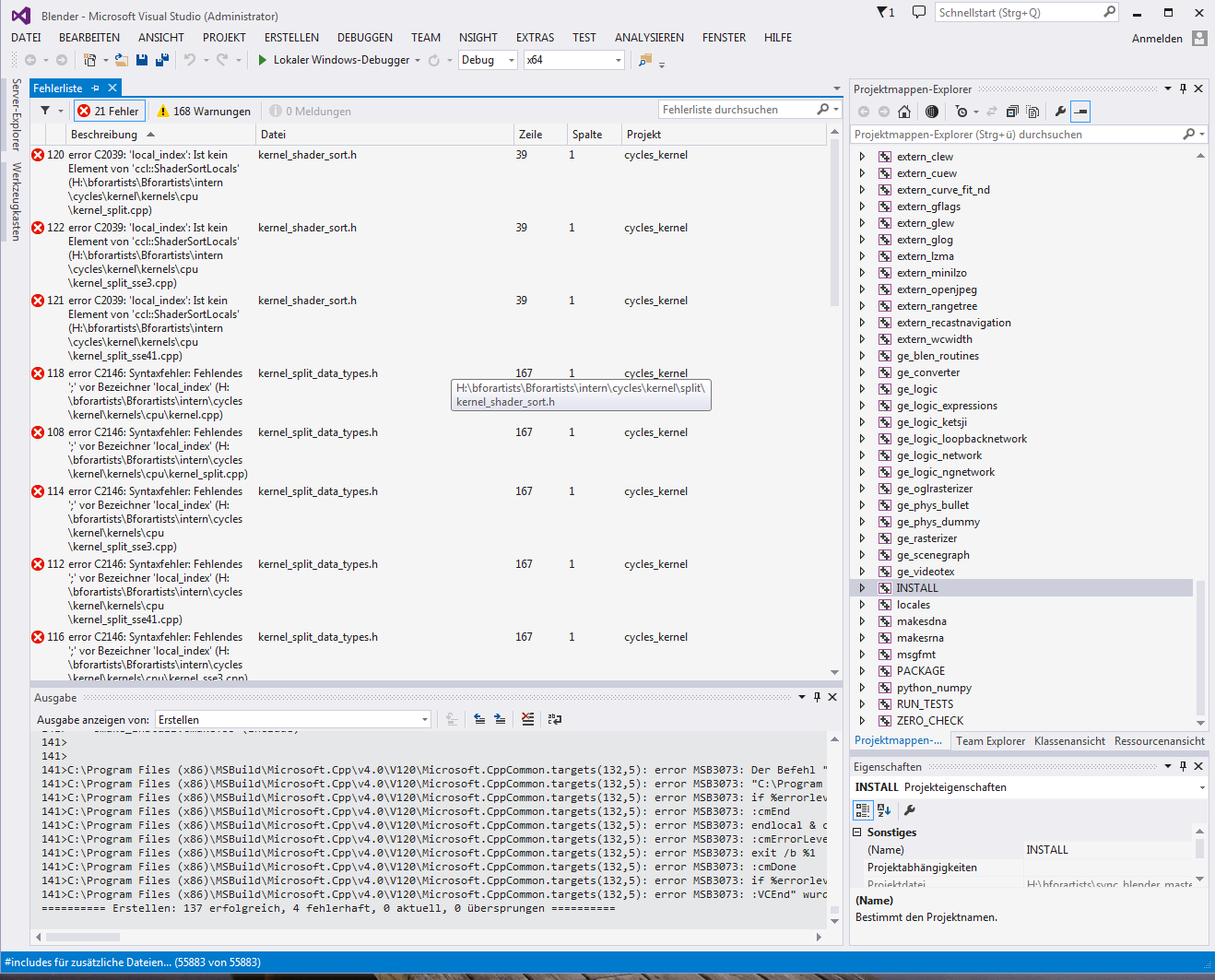Click the feedback speech bubble icon
This screenshot has height=980, width=1215.
point(918,12)
